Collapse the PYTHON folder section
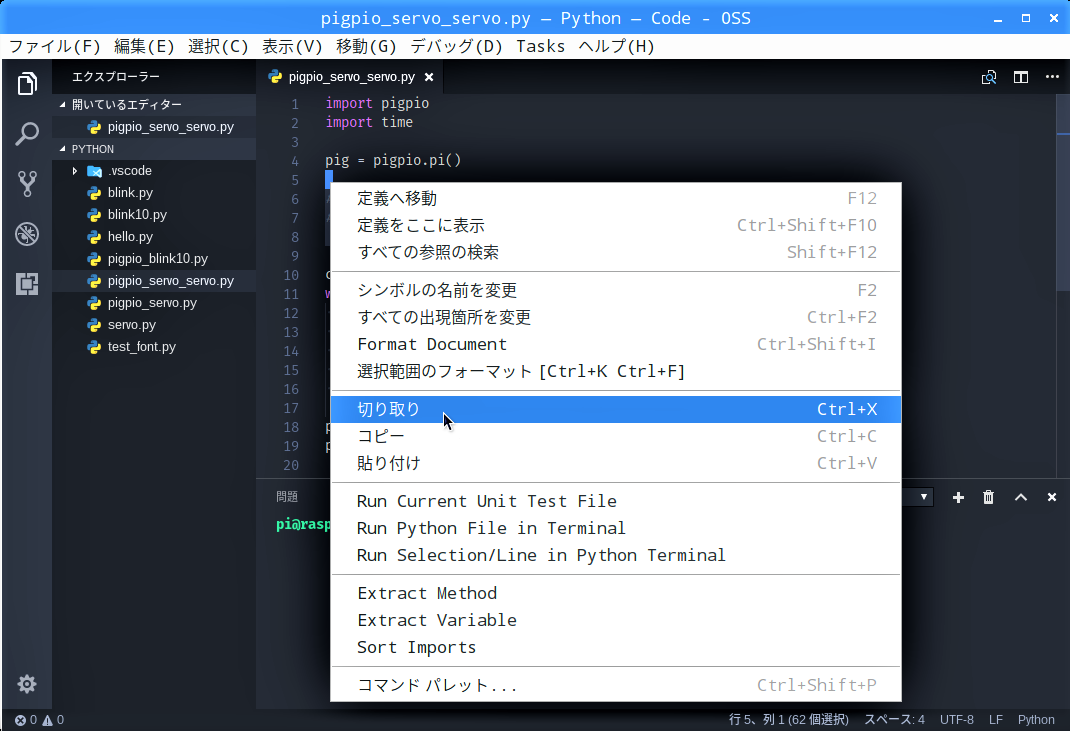Image resolution: width=1070 pixels, height=731 pixels. (x=154, y=149)
